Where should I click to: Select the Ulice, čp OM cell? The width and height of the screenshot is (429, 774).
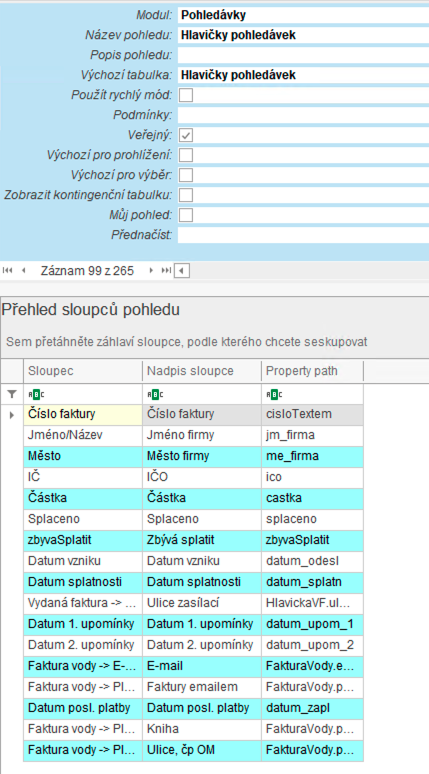pos(202,751)
